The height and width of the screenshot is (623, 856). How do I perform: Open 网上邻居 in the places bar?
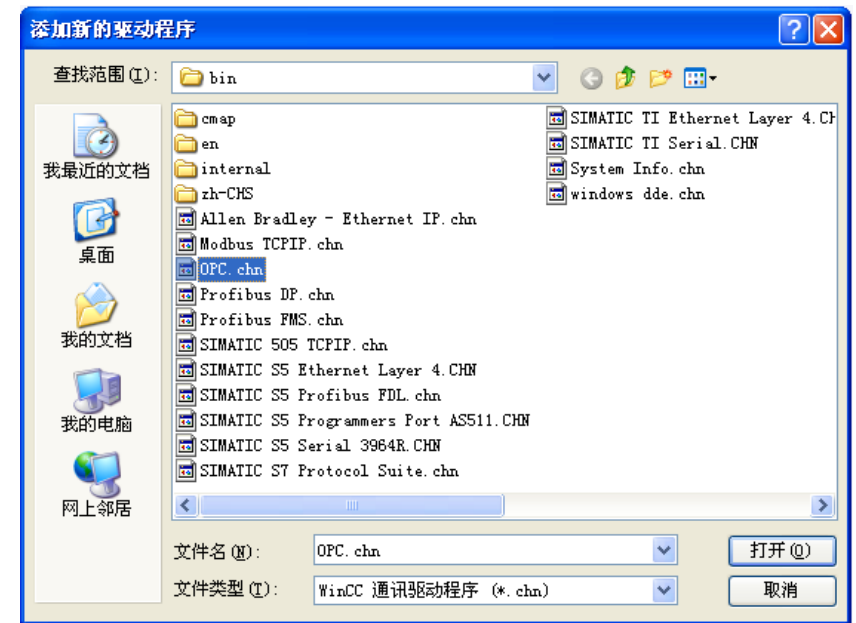tap(97, 485)
